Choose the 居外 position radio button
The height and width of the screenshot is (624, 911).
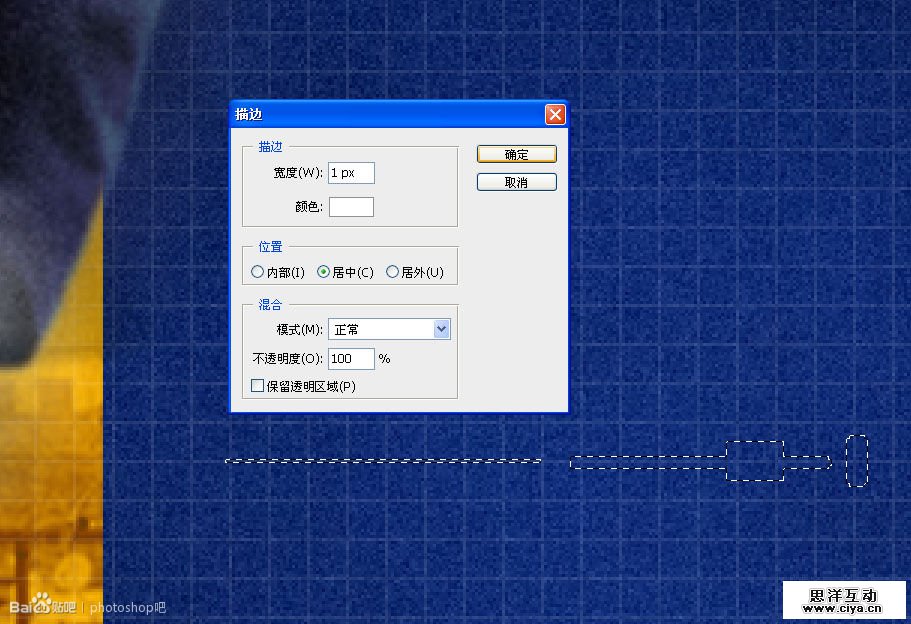[392, 272]
